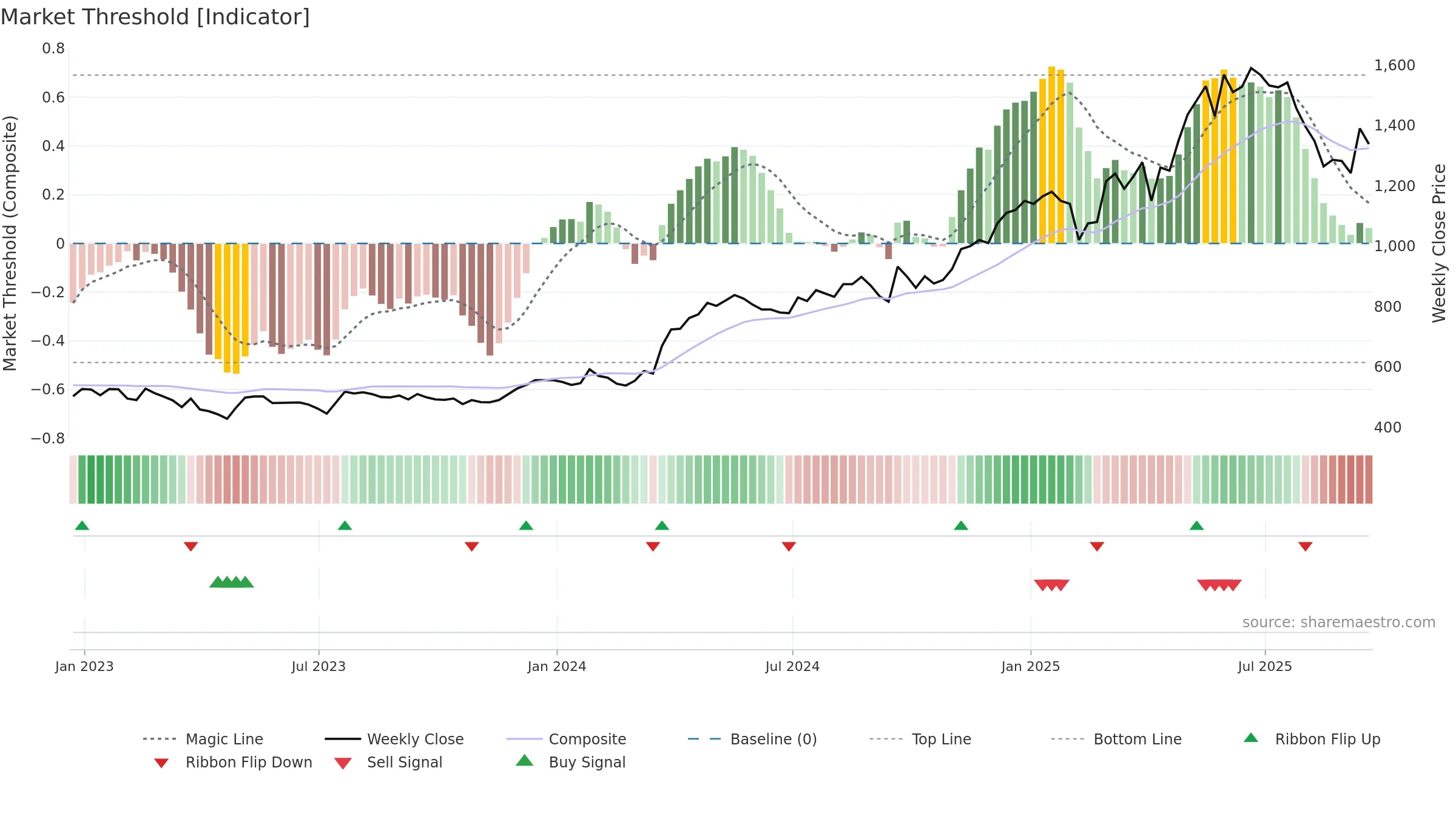
Task: Click the sell signal cluster before Jul 2025
Action: pos(1219,585)
